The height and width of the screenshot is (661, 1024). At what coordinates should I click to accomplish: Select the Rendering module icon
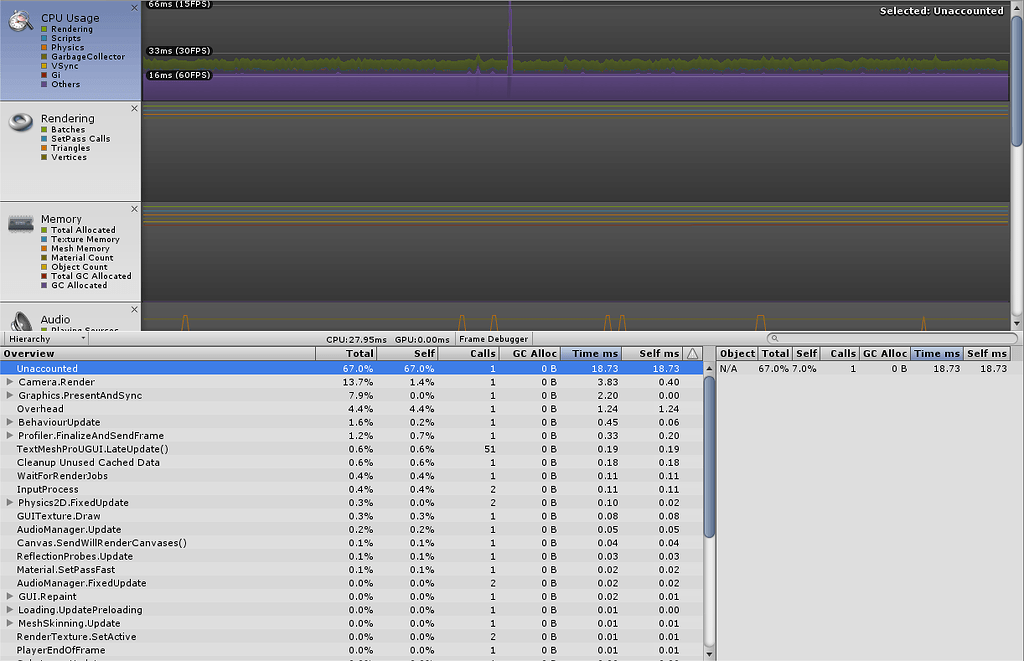[20, 121]
